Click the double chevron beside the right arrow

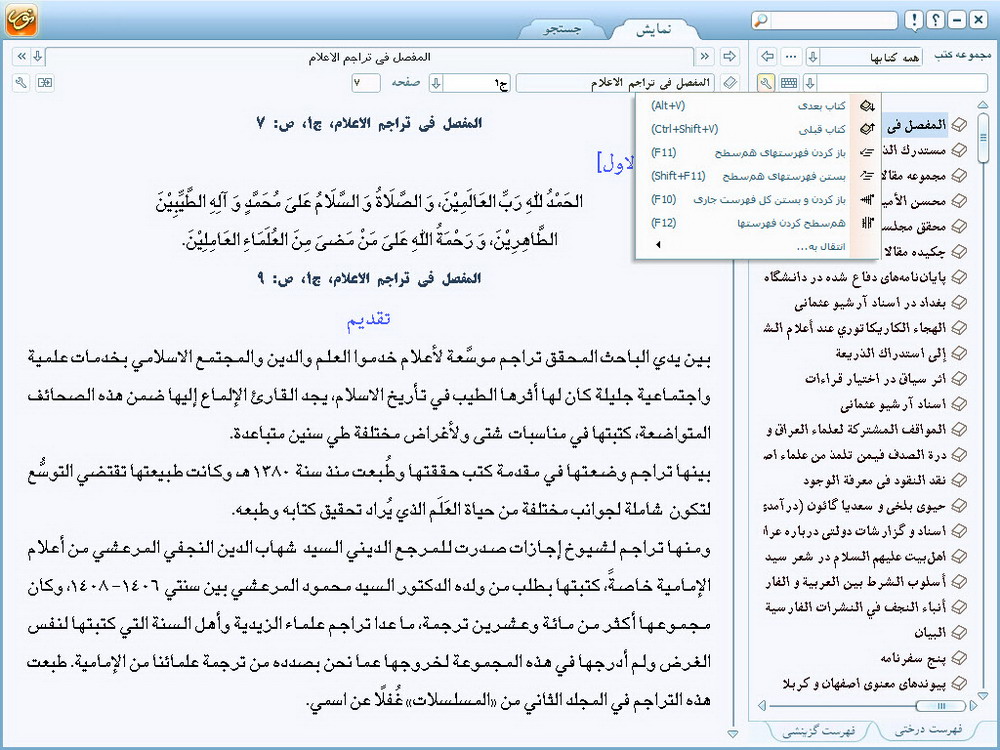705,57
